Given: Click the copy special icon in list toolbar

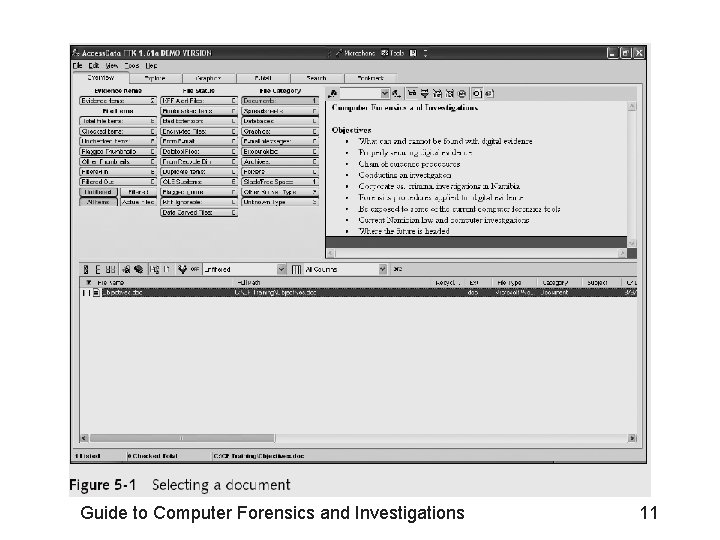Looking at the screenshot, I should [167, 270].
